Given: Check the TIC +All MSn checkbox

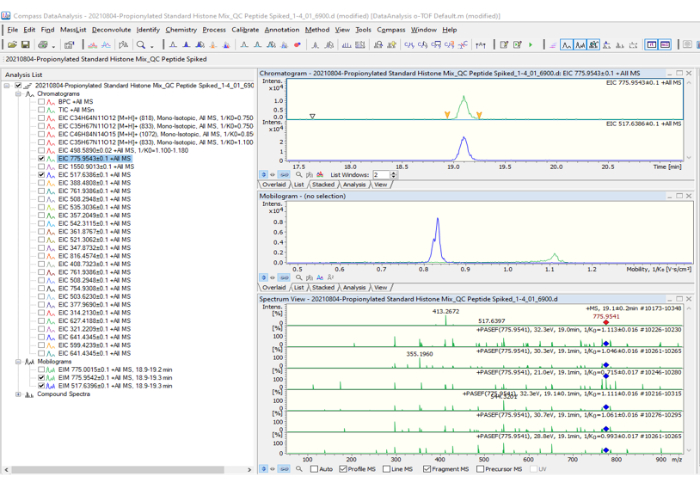Looking at the screenshot, I should coord(42,110).
